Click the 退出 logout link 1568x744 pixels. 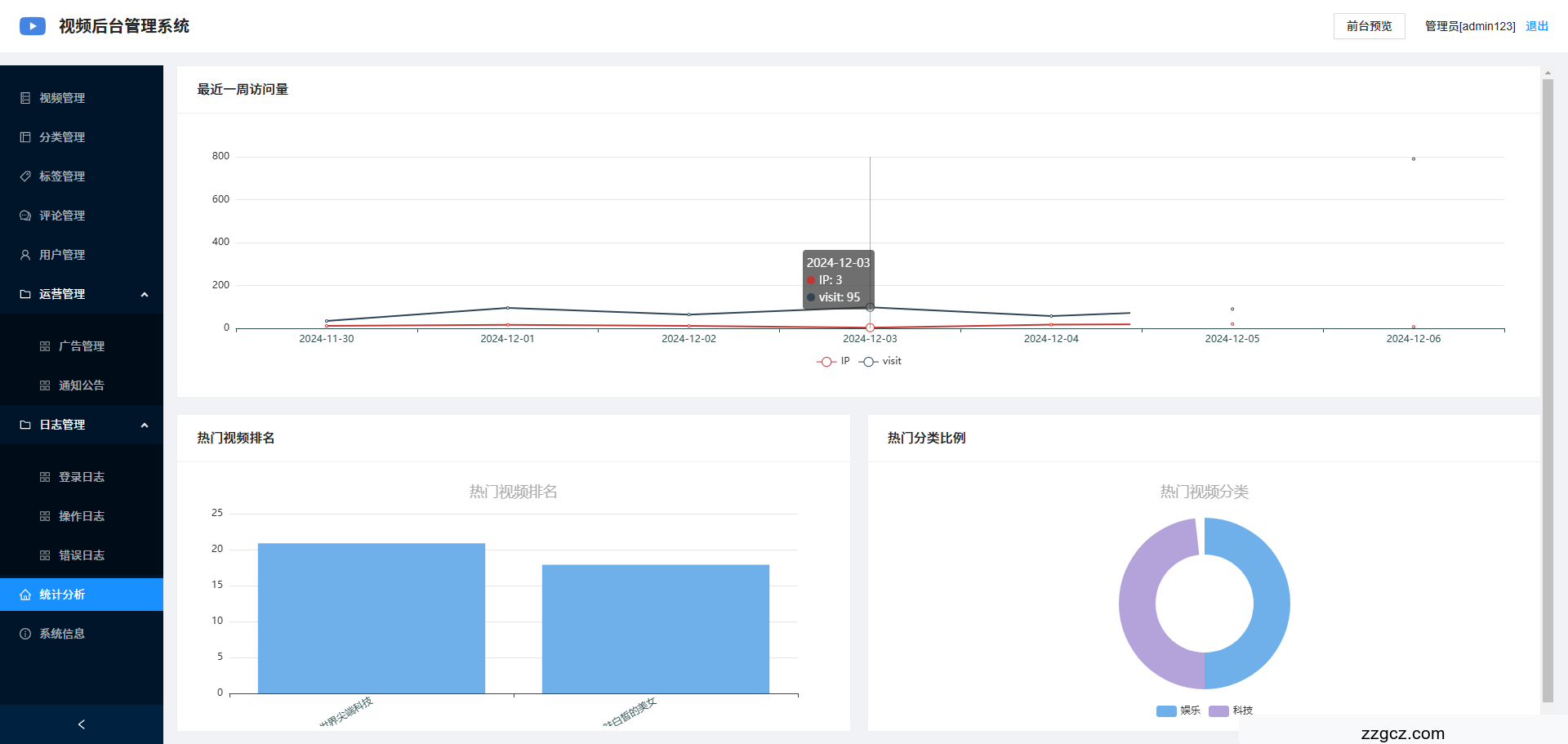1536,26
